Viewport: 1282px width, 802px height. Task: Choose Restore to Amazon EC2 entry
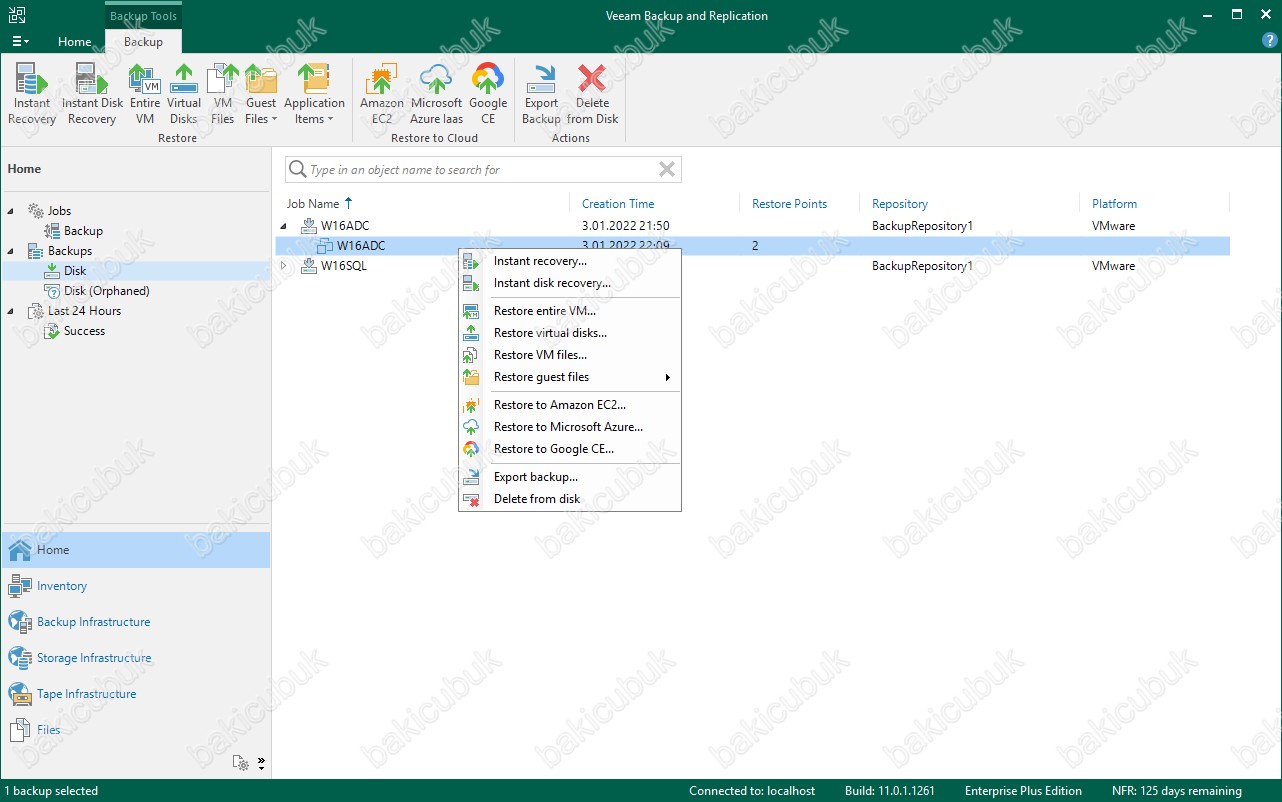pos(570,405)
